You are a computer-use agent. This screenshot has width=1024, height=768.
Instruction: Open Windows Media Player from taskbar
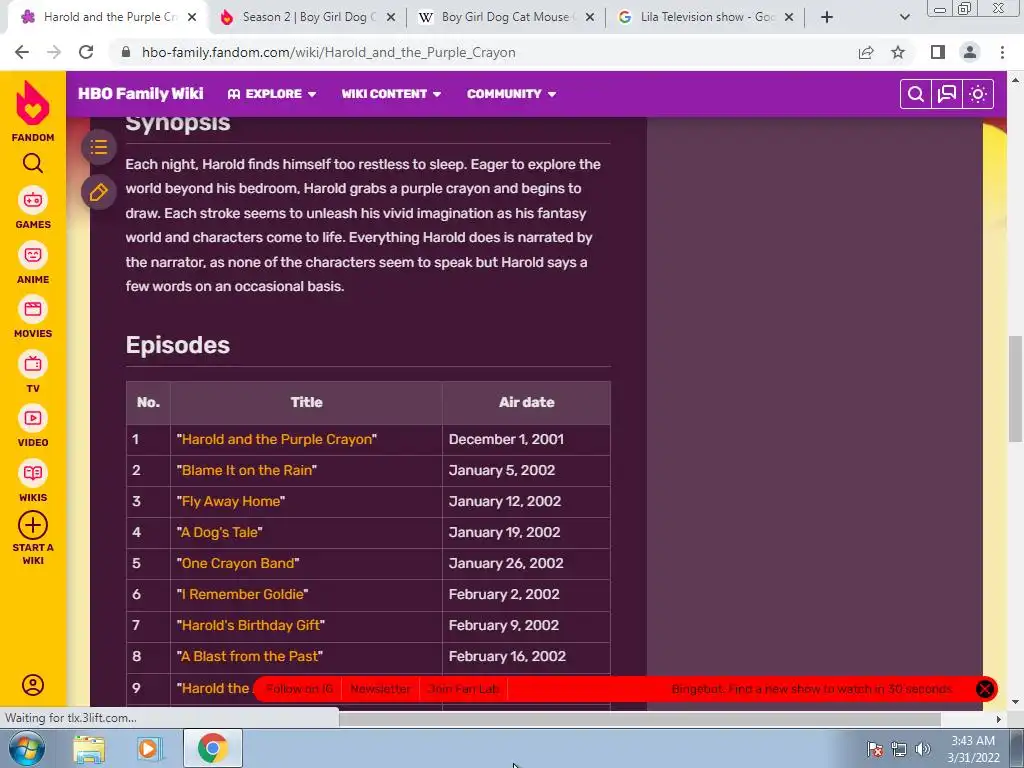[x=149, y=749]
